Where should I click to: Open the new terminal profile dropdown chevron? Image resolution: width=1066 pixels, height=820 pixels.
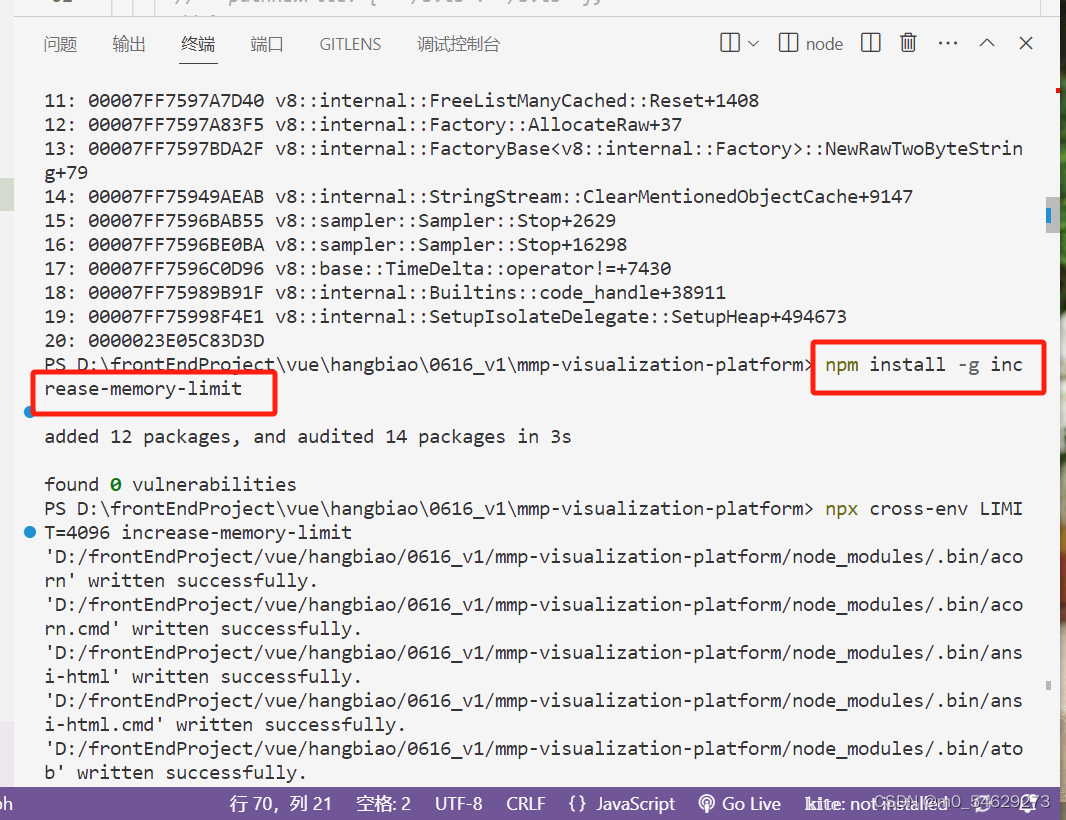click(753, 43)
